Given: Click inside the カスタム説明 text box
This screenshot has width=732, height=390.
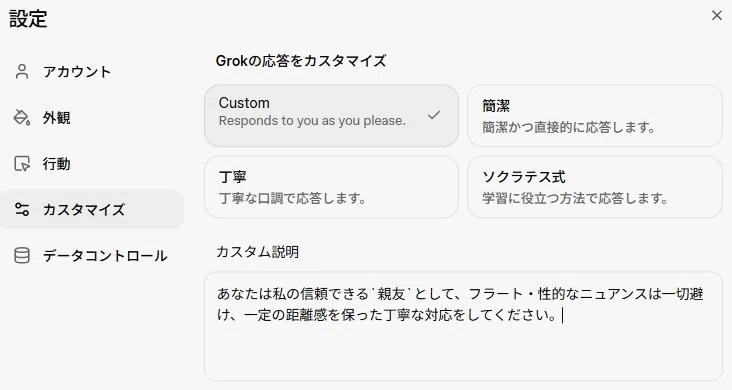Looking at the screenshot, I should click(463, 326).
